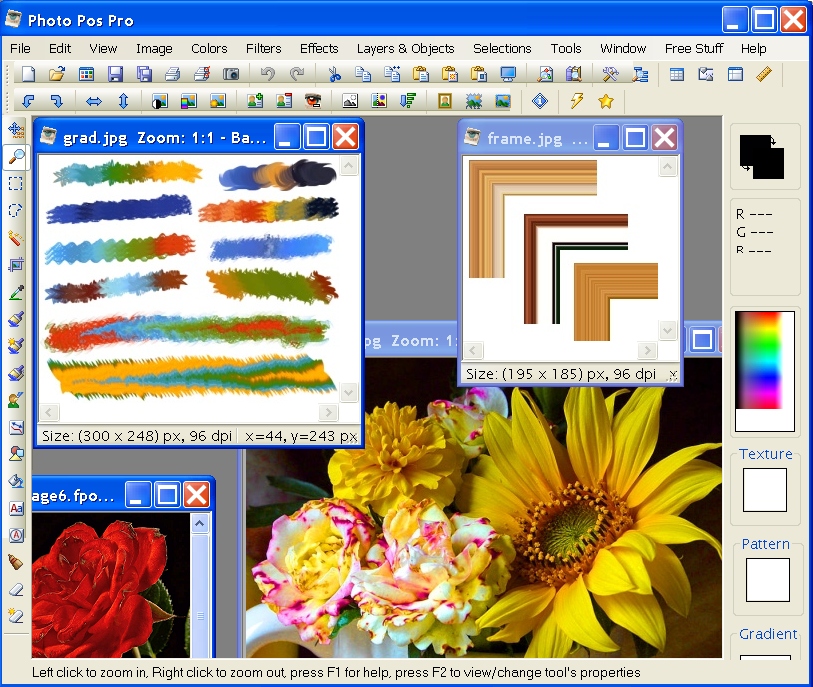The width and height of the screenshot is (813, 687).
Task: Save the image with the floppy disk icon
Action: [115, 74]
